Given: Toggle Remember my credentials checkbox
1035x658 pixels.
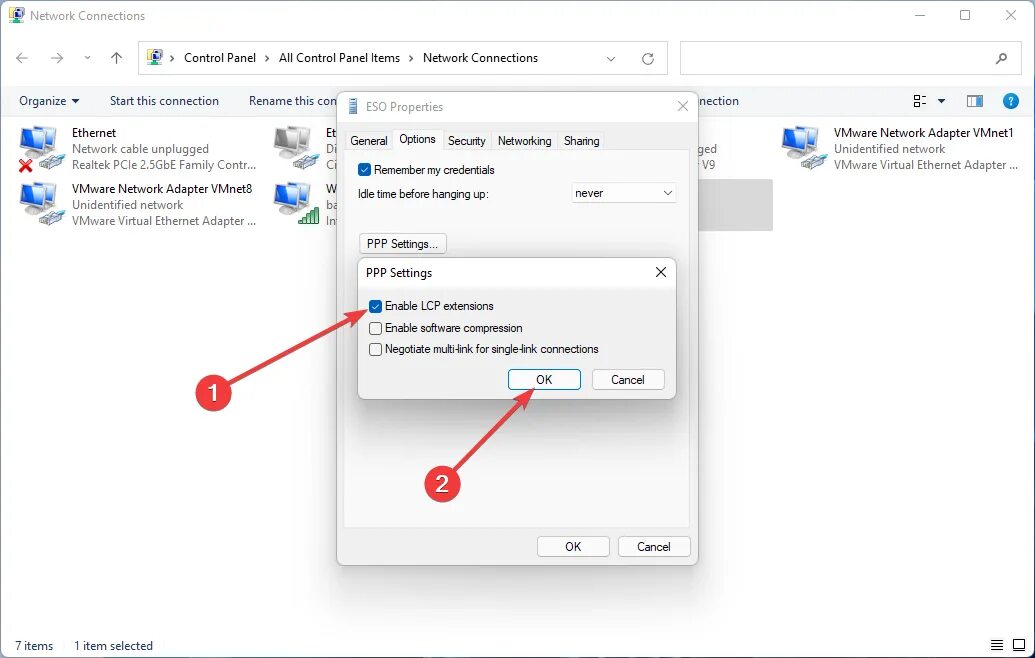Looking at the screenshot, I should (x=364, y=170).
